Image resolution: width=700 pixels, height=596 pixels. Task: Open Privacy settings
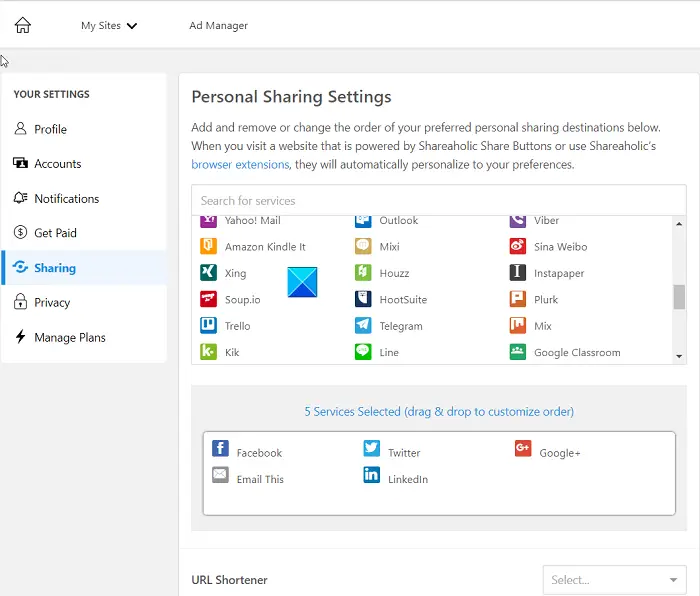coord(84,302)
